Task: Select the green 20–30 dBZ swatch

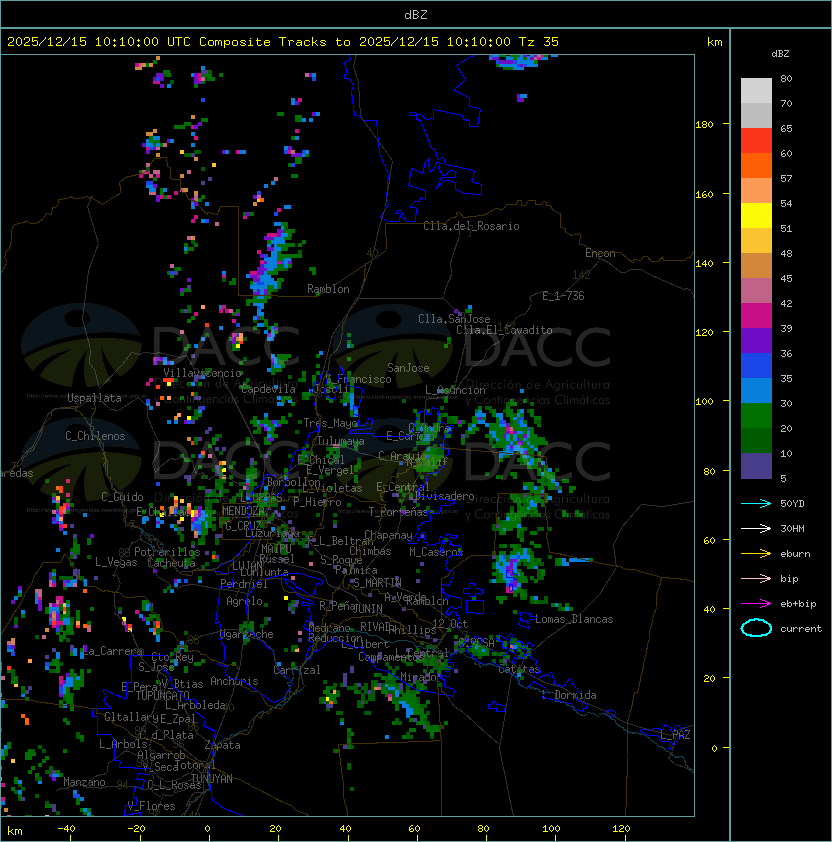Action: coord(756,416)
